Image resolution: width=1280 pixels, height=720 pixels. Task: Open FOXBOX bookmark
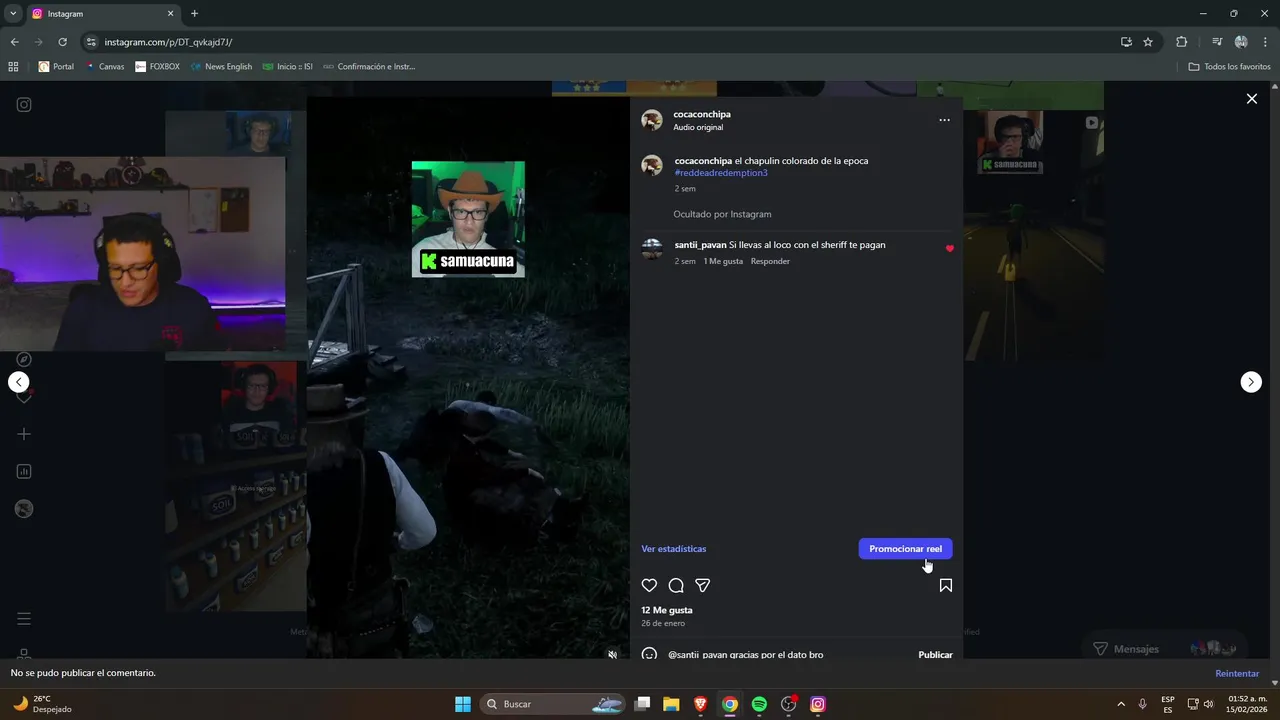point(158,67)
